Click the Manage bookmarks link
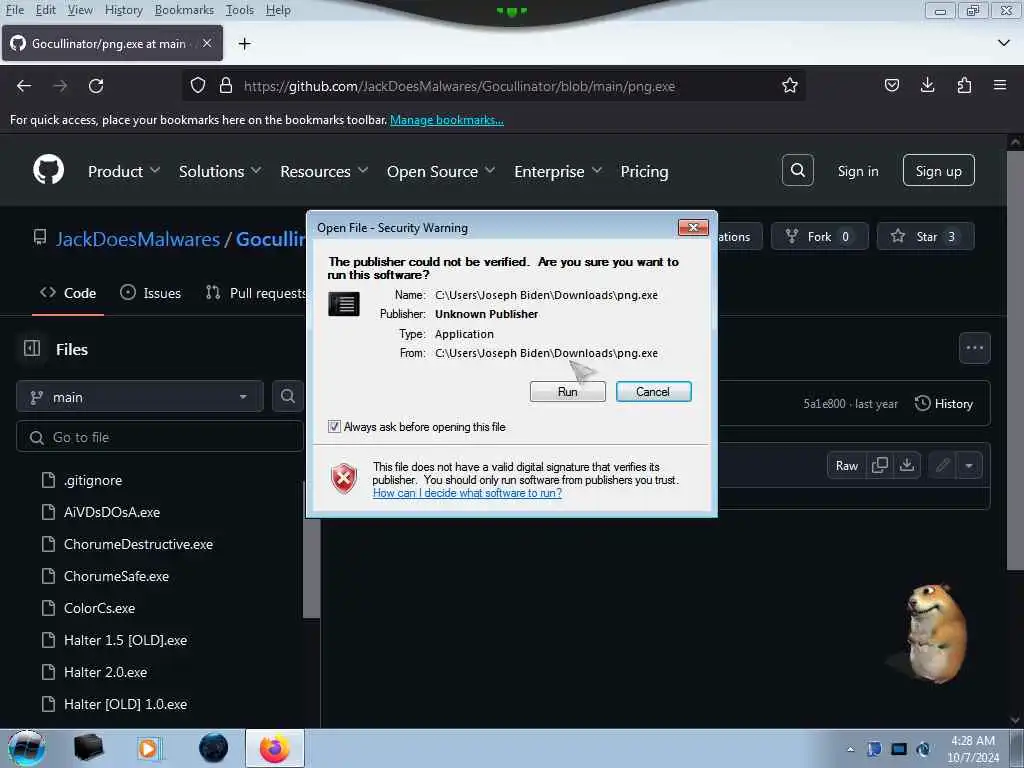 (x=447, y=120)
